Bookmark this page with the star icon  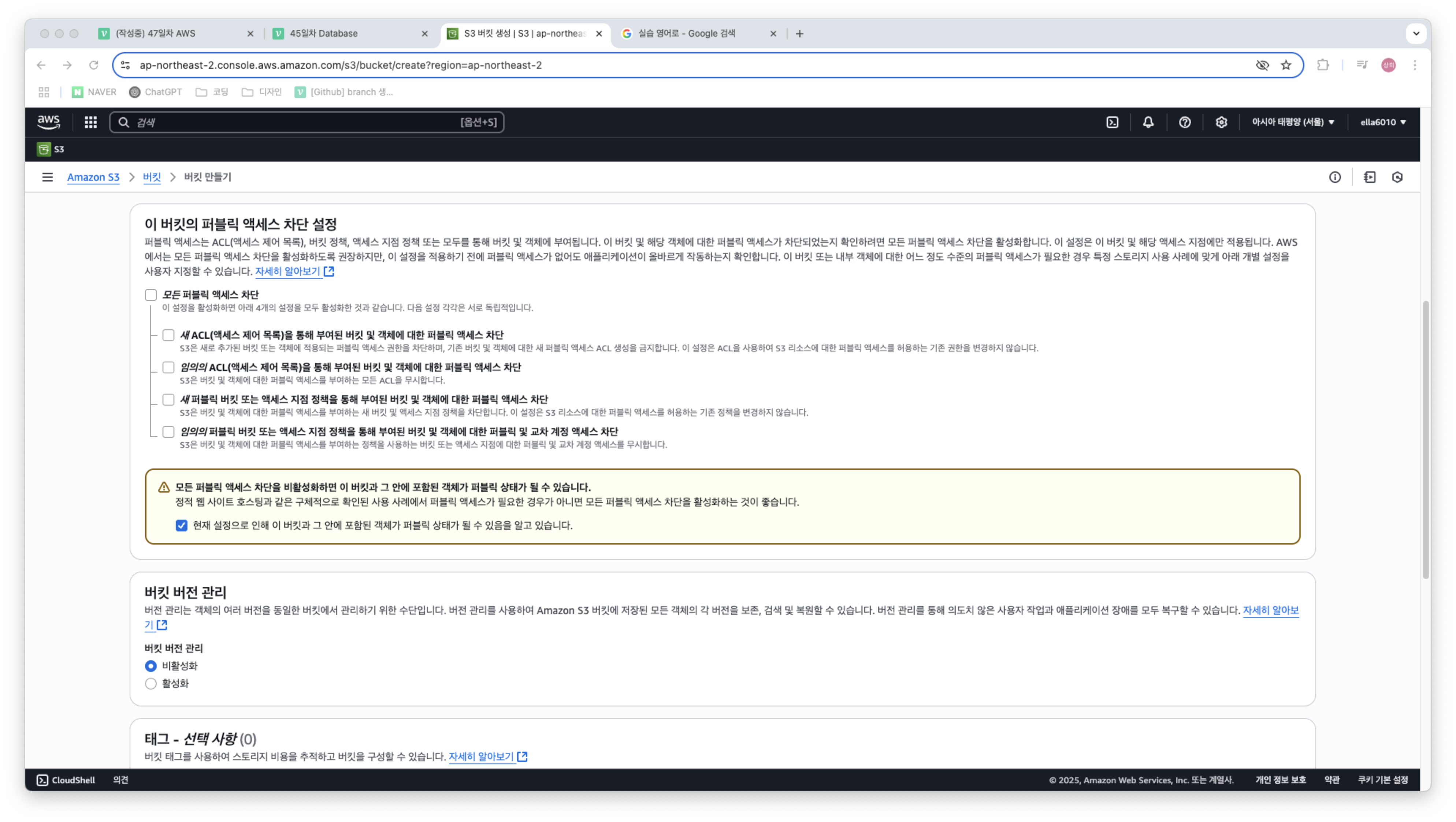click(1286, 65)
